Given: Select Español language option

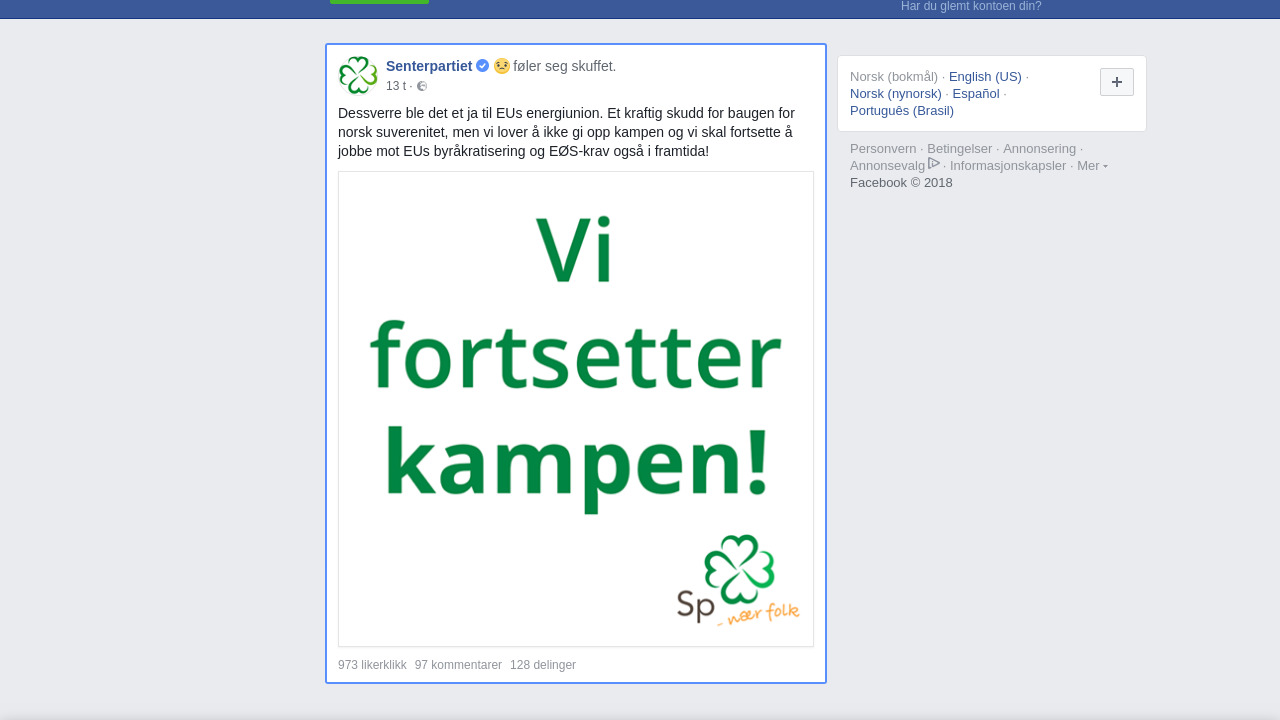Looking at the screenshot, I should (x=976, y=94).
